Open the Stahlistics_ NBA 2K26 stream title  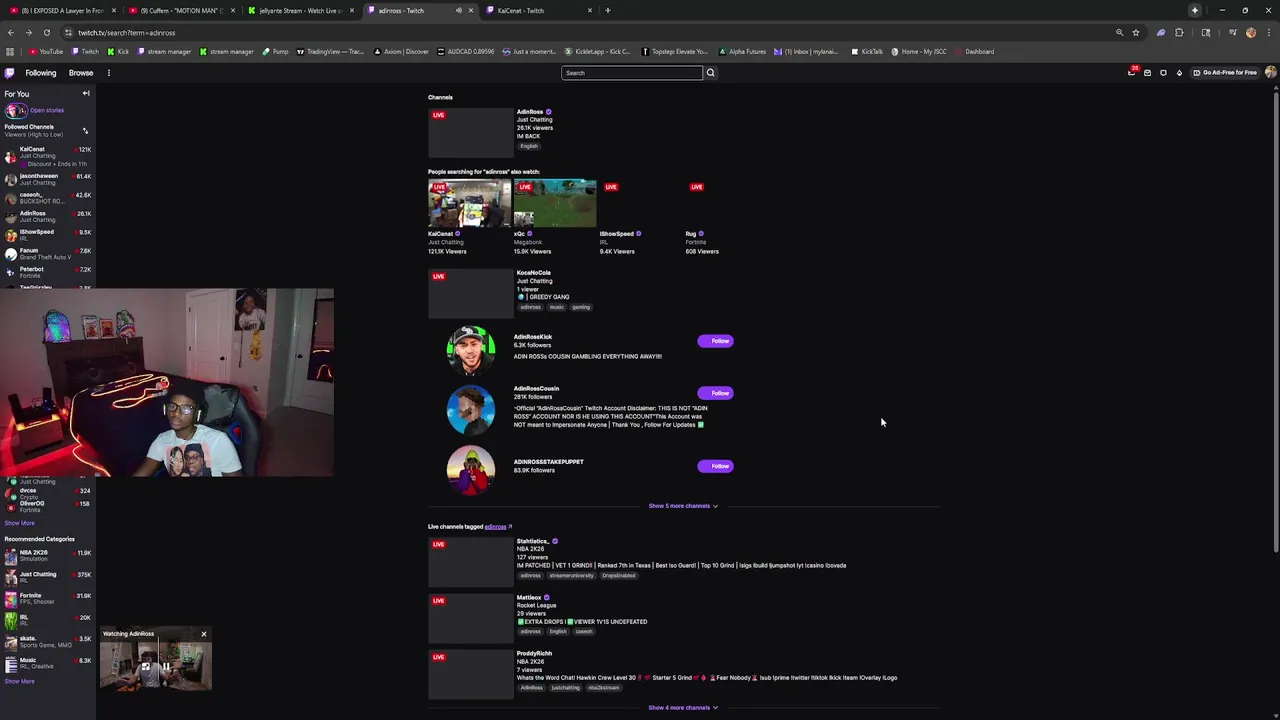tap(681, 566)
